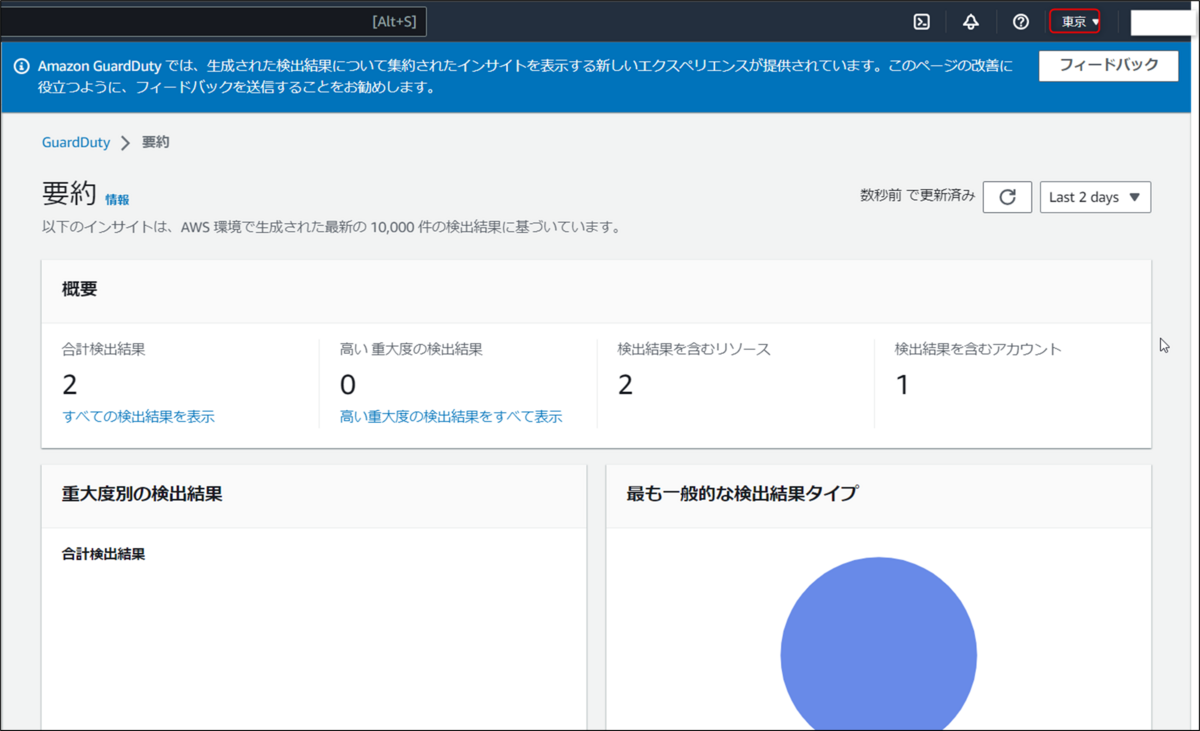
Task: Click すべての検出結果を表示 link
Action: coord(137,416)
